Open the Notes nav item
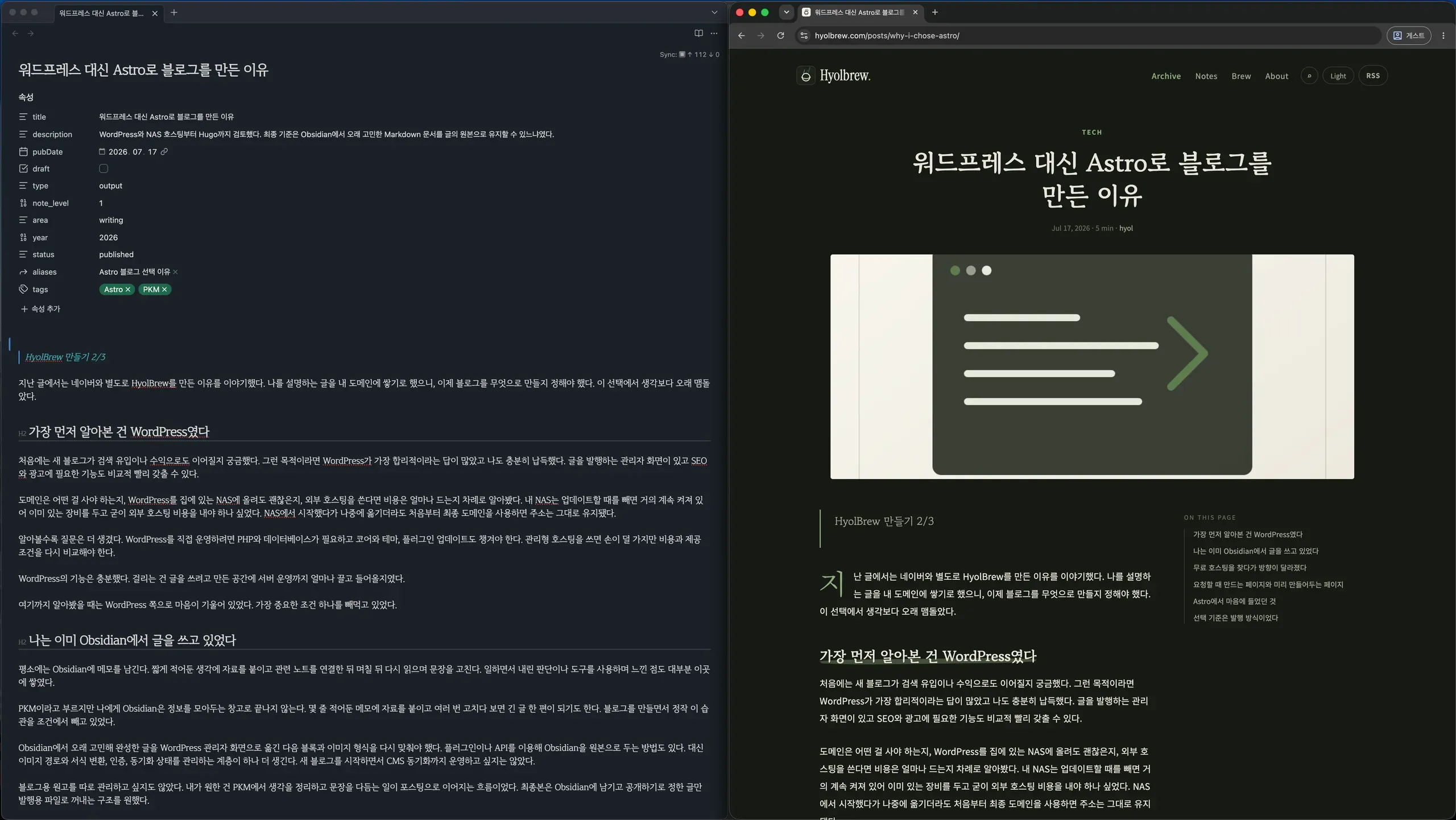This screenshot has width=1456, height=820. 1206,76
